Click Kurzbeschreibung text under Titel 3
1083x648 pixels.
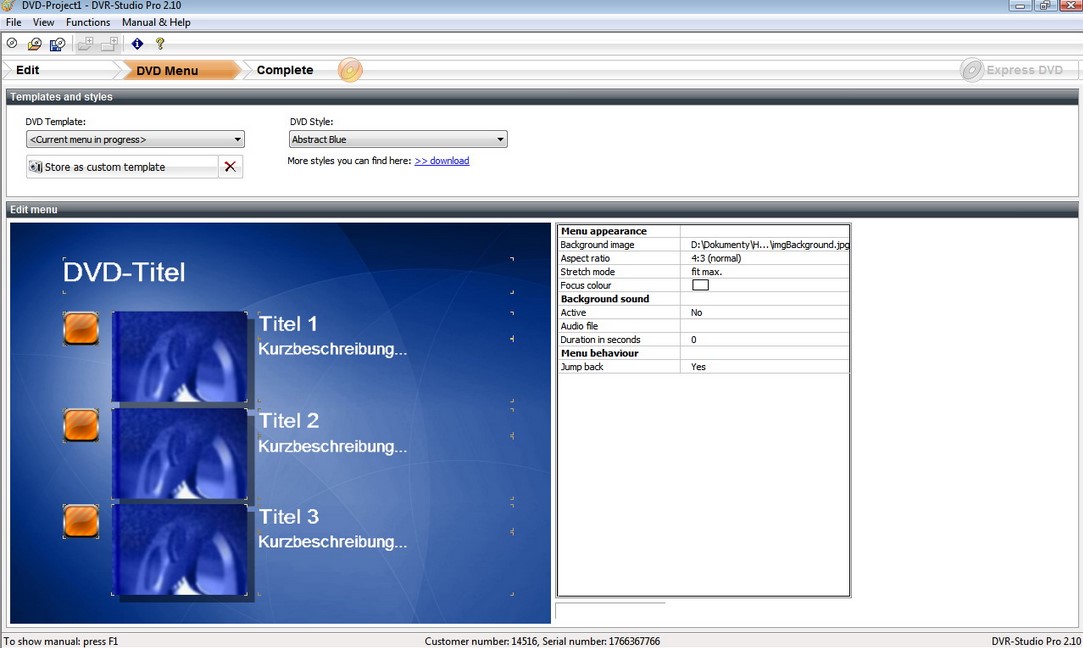tap(332, 542)
